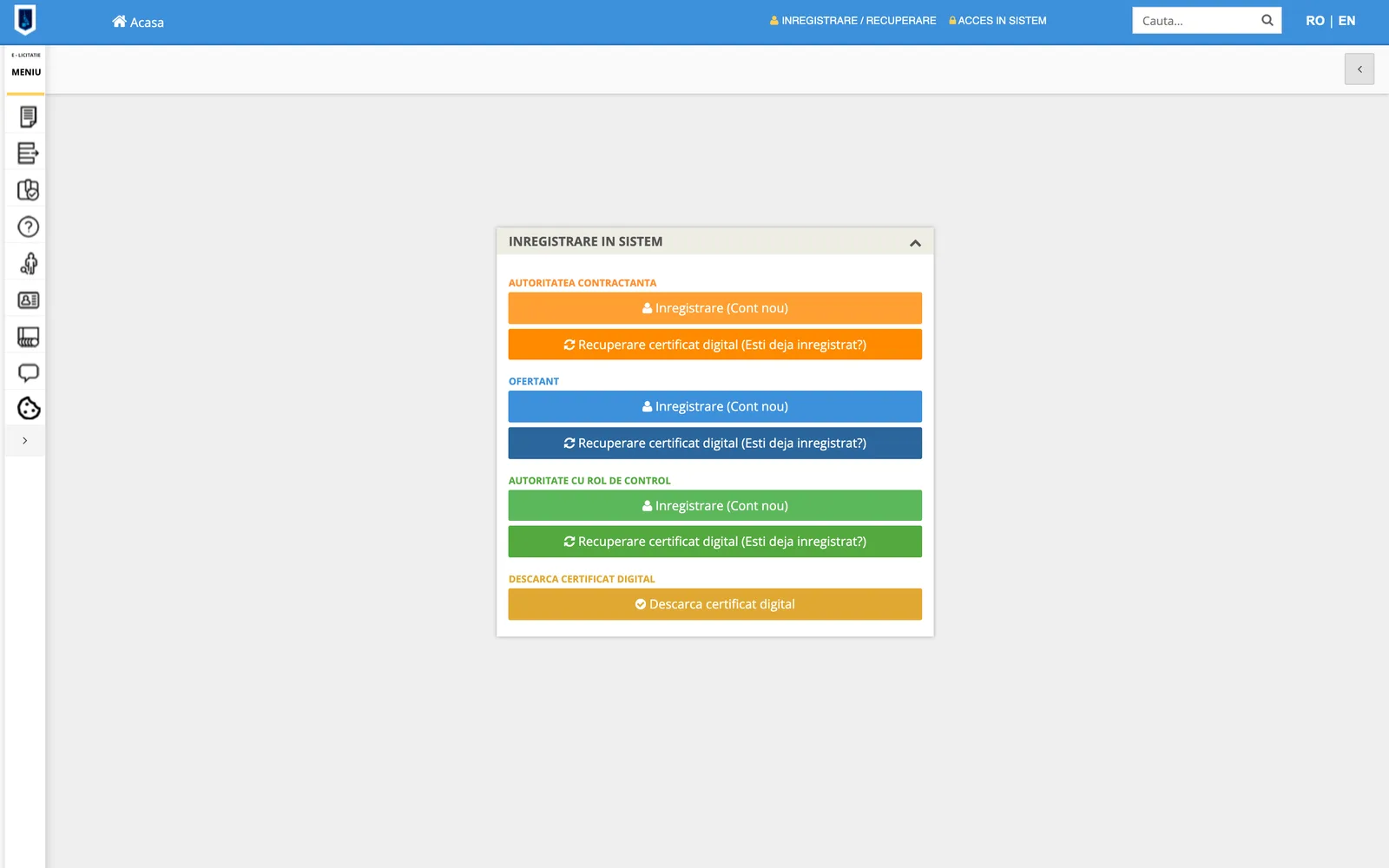Click the OFERTANT section heading
The height and width of the screenshot is (868, 1389).
tap(534, 381)
